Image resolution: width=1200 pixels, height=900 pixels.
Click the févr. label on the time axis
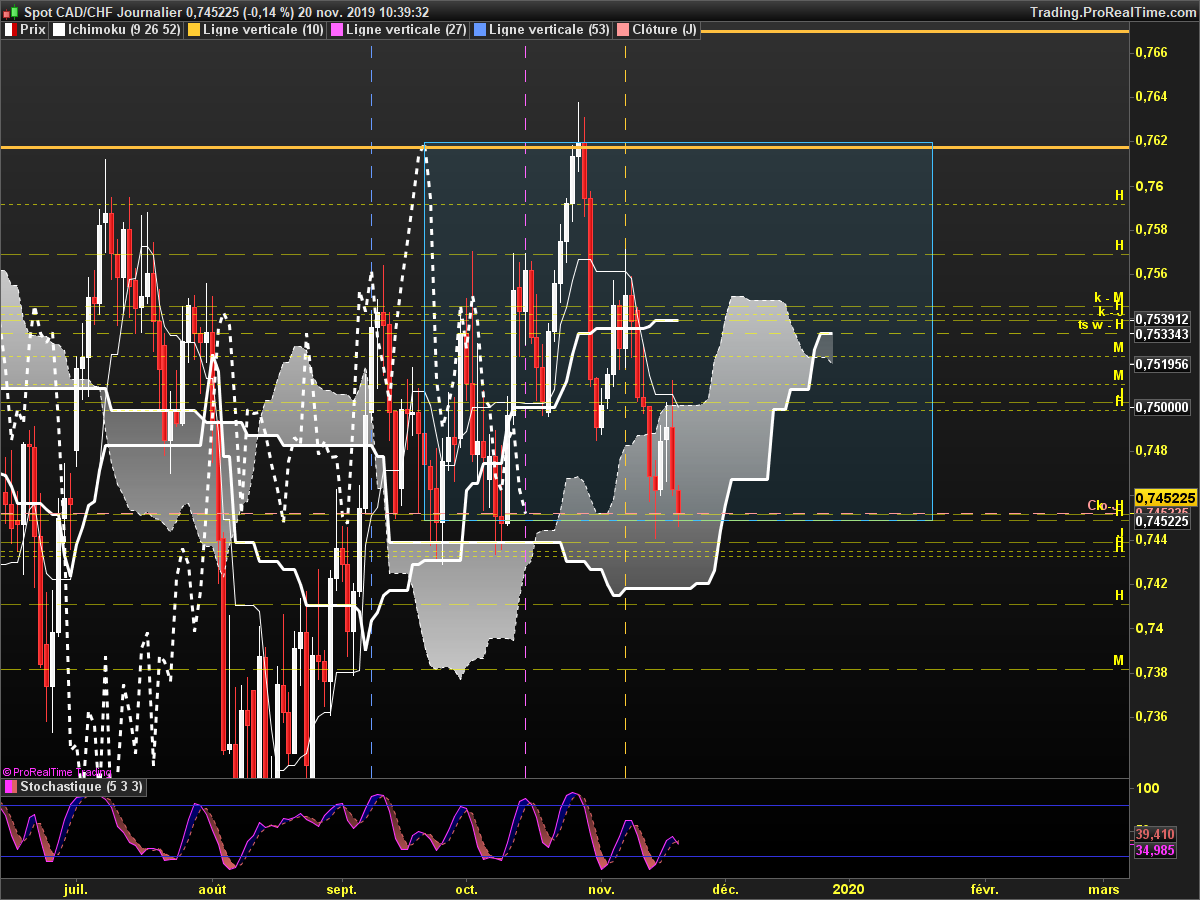coord(984,888)
